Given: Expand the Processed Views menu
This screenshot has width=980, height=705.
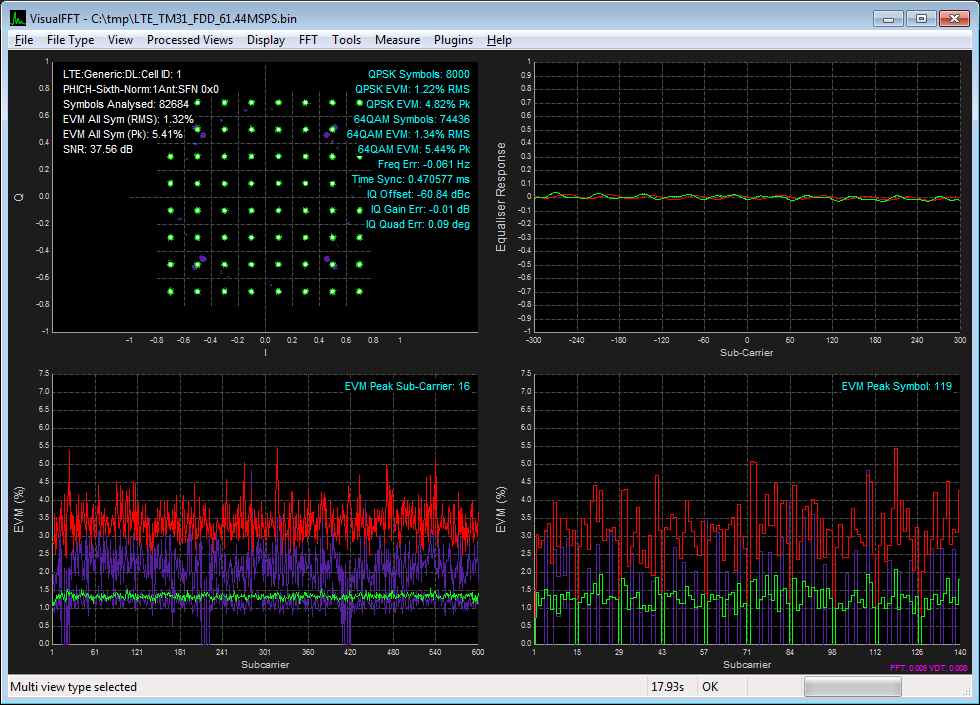Looking at the screenshot, I should pyautogui.click(x=189, y=40).
